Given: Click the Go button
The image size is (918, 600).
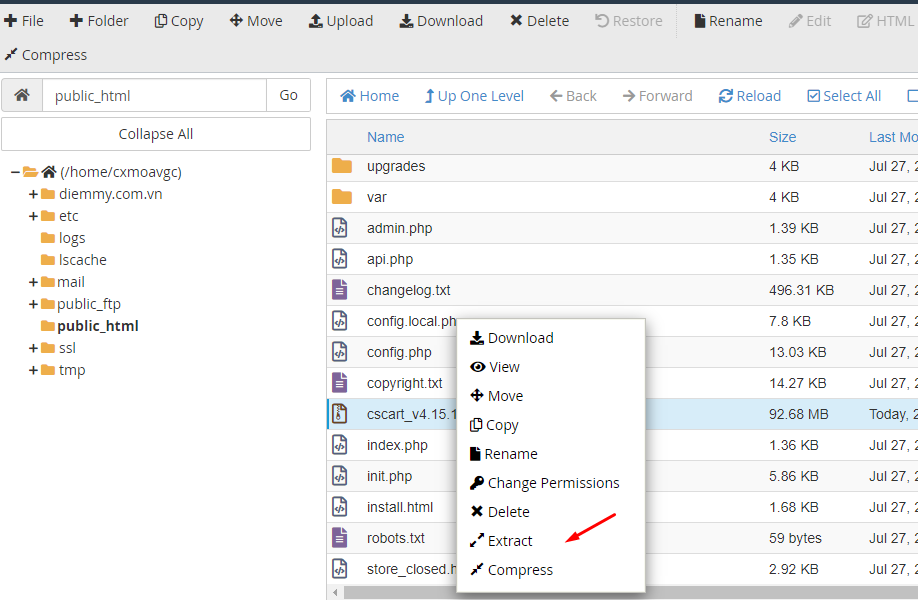Looking at the screenshot, I should [x=288, y=96].
